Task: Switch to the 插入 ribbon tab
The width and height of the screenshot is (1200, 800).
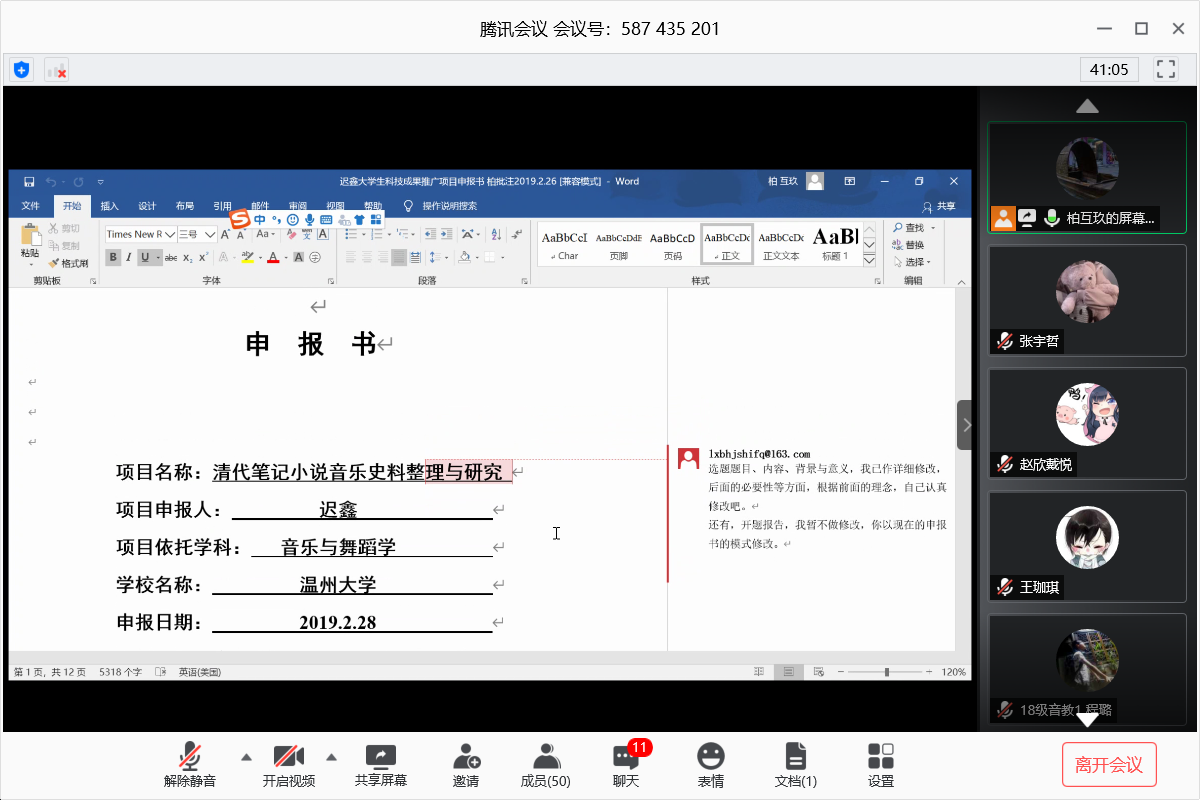Action: 109,206
